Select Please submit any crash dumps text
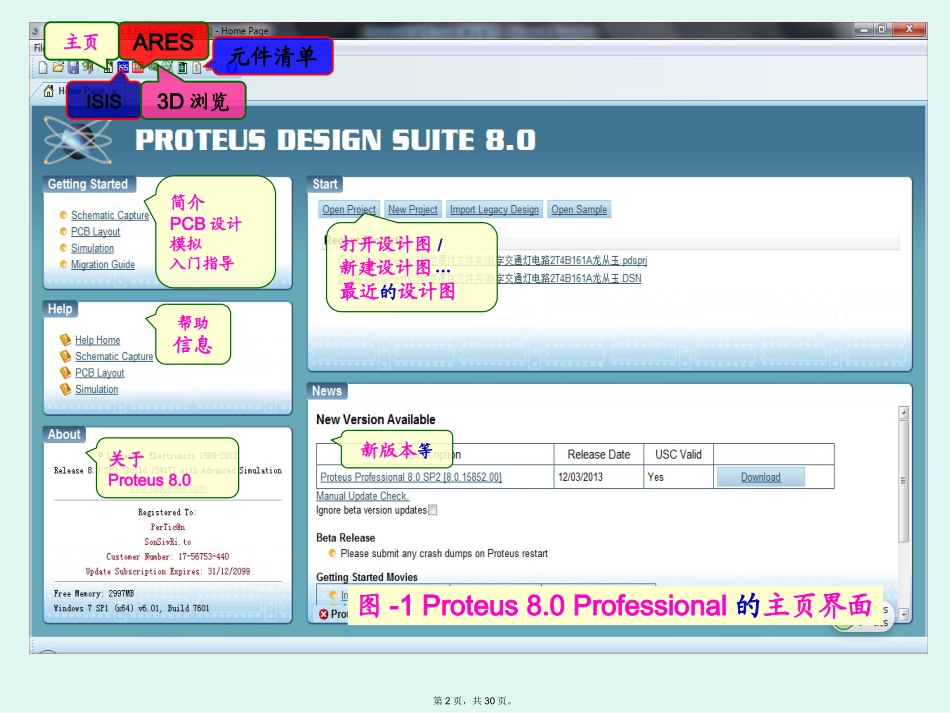This screenshot has height=713, width=950. (x=443, y=553)
